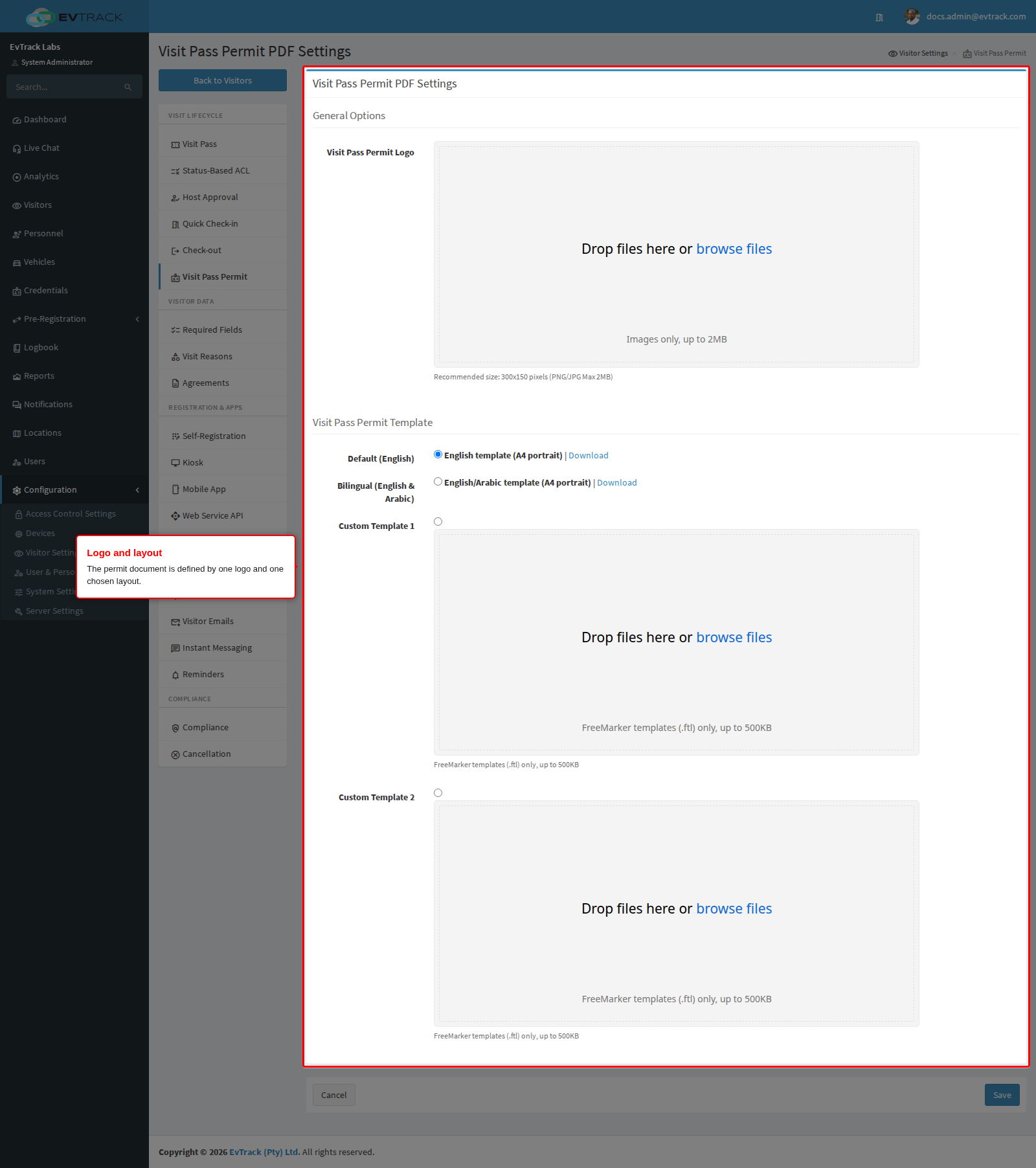Open Vehicles via its sidebar icon
1036x1168 pixels.
[17, 263]
